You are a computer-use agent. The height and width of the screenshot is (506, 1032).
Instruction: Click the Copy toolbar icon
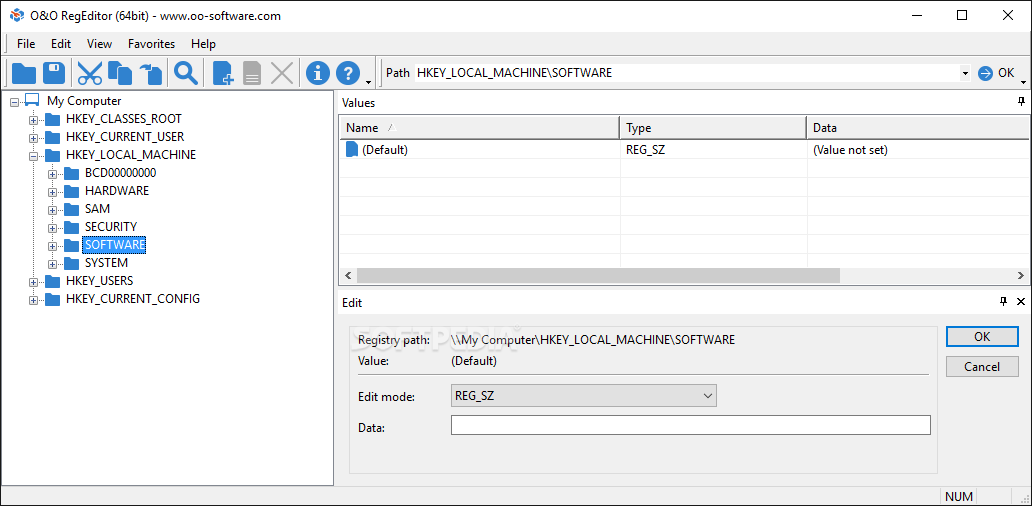tap(120, 73)
